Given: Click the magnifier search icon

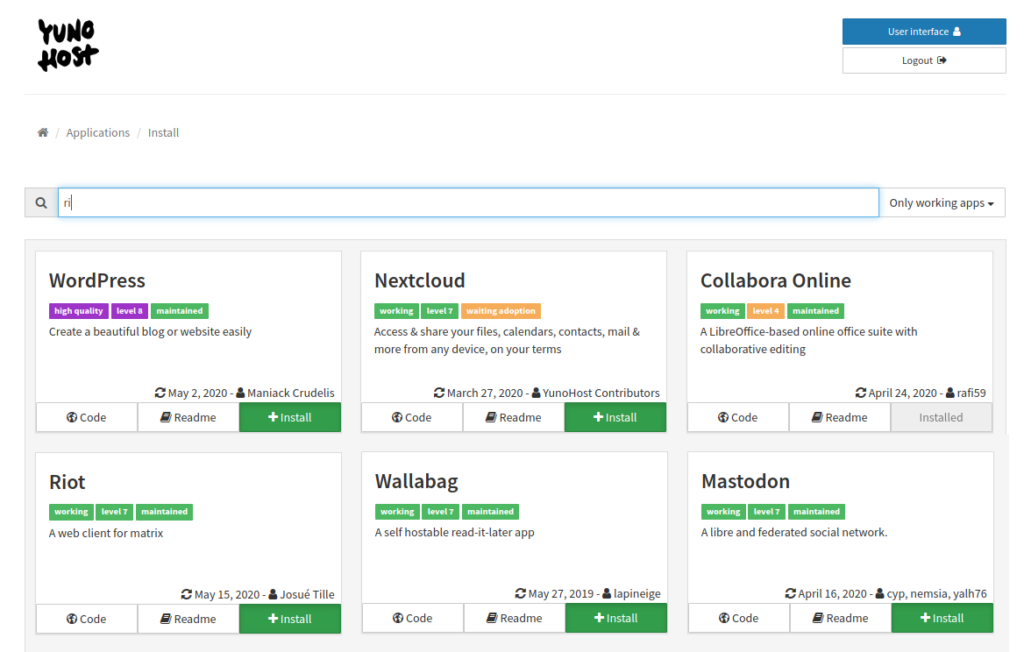Looking at the screenshot, I should click(x=41, y=203).
